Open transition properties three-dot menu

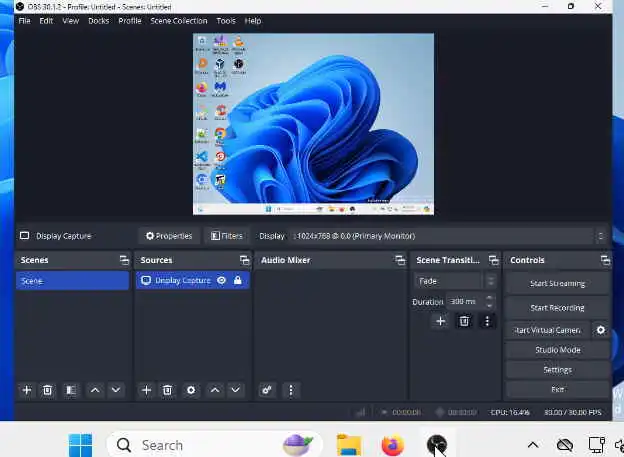pos(487,321)
